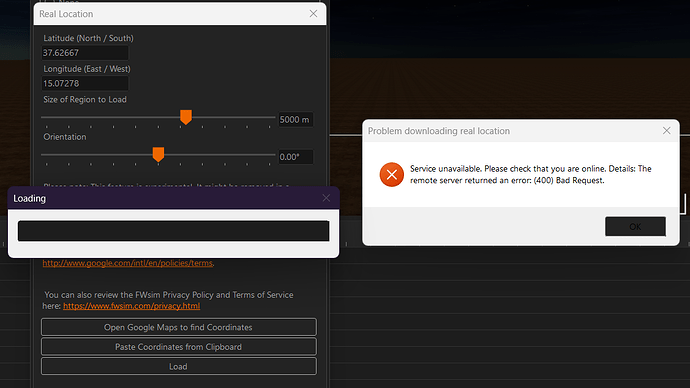Click the Longitude (East / West) label
The image size is (690, 388).
(87, 69)
